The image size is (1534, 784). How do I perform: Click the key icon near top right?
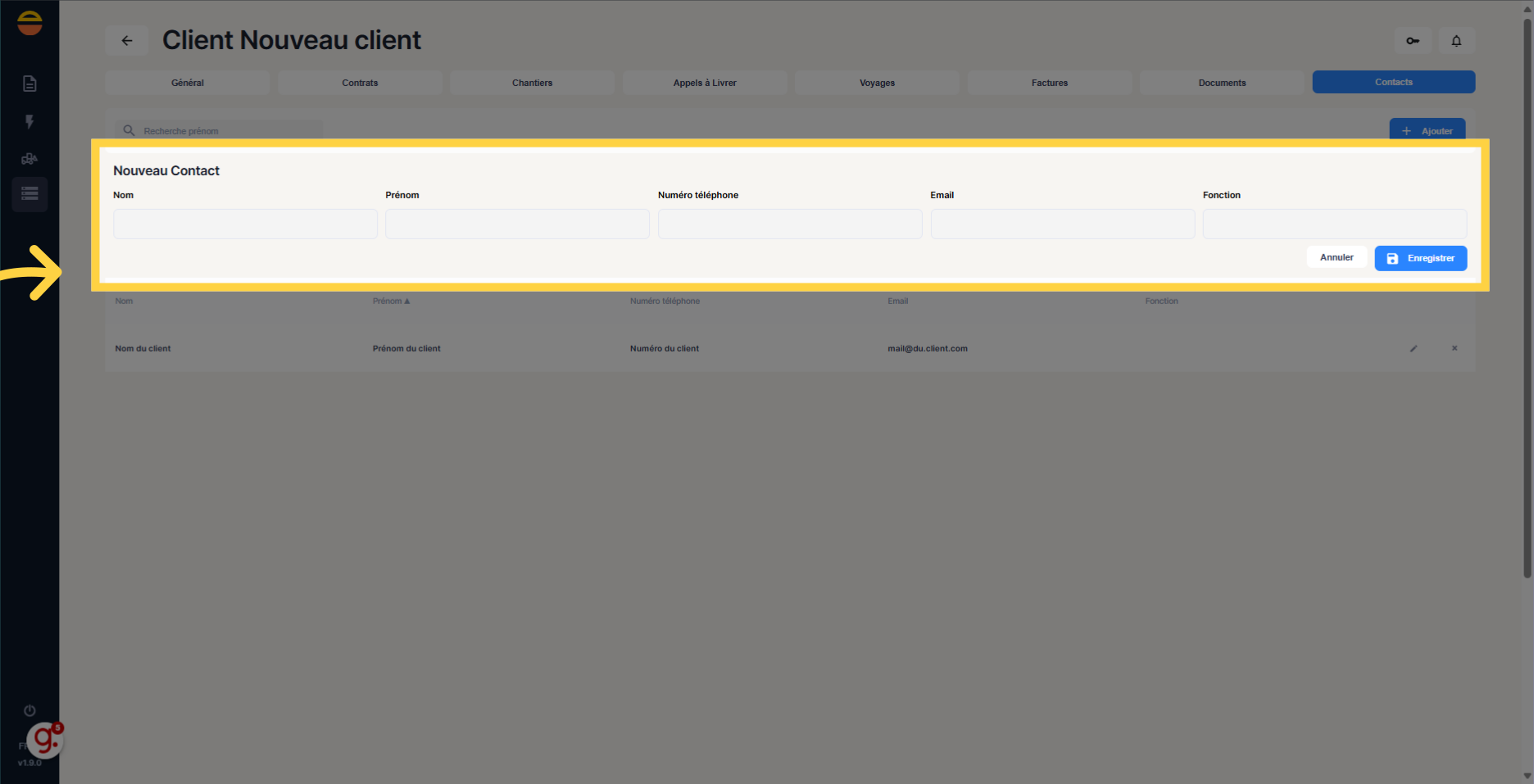point(1412,40)
